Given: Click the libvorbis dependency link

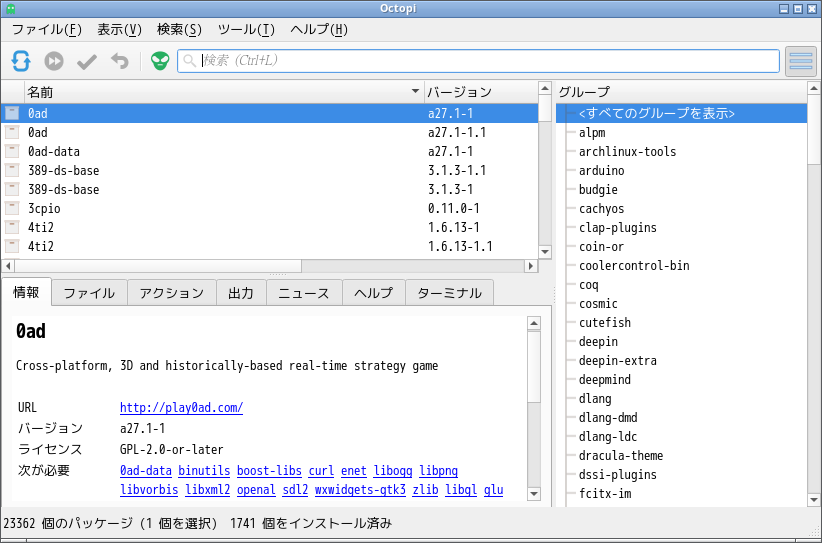Looking at the screenshot, I should [149, 490].
